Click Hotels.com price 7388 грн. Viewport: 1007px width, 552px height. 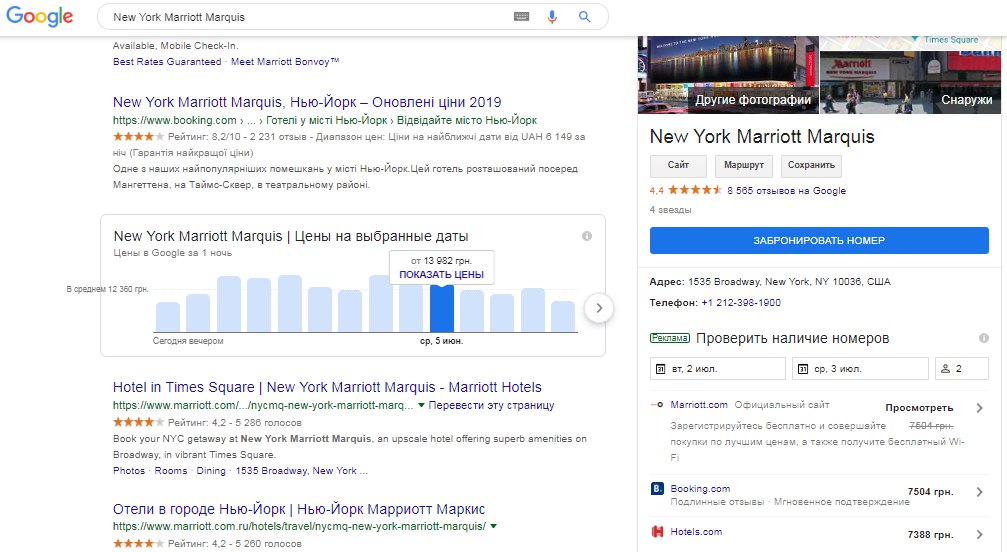point(931,535)
